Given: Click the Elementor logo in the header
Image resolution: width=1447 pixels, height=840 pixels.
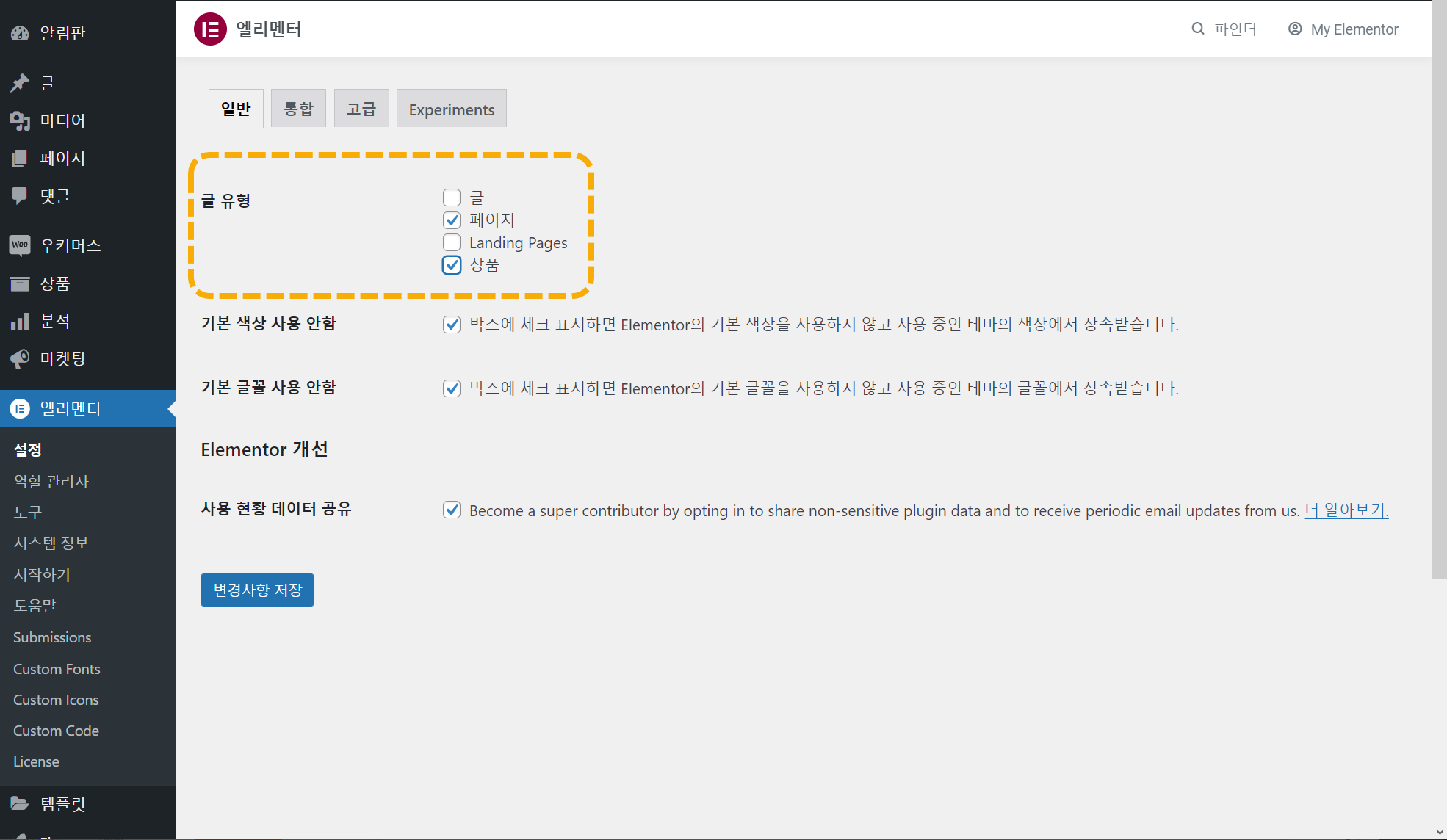Looking at the screenshot, I should click(209, 29).
